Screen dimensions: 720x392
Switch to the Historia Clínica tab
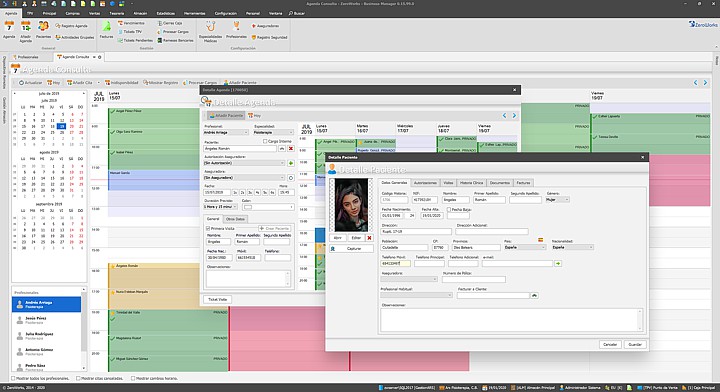pos(471,183)
